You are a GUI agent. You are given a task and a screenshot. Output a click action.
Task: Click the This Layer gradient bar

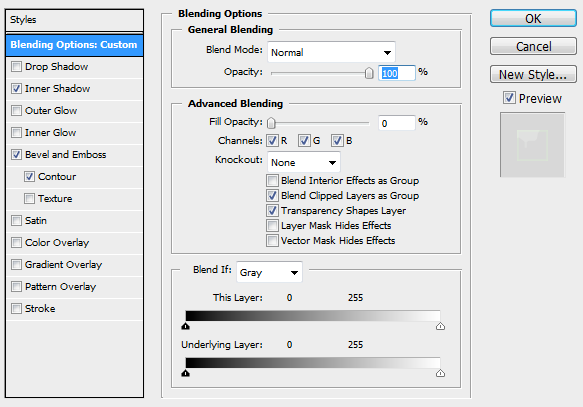tap(313, 316)
